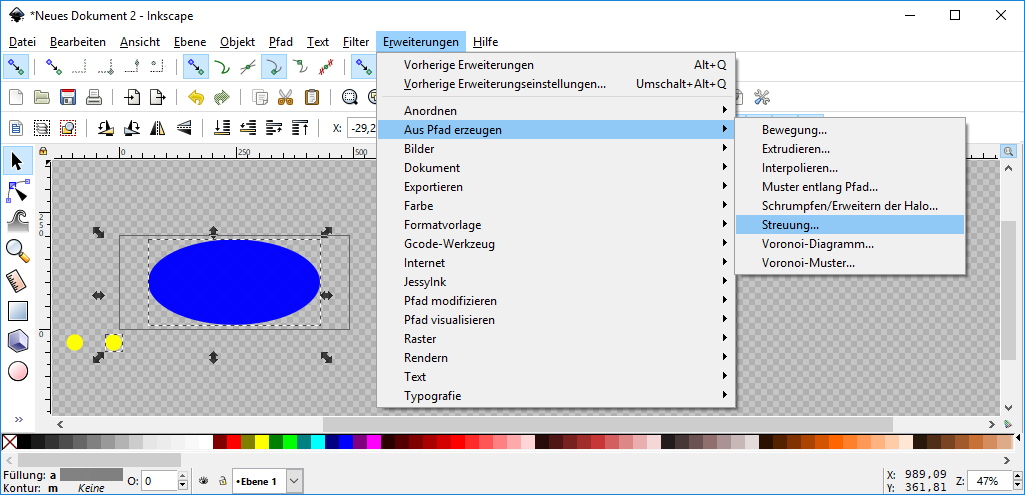Open the Ebene 1 layer dropdown
The image size is (1025, 495).
tap(294, 481)
